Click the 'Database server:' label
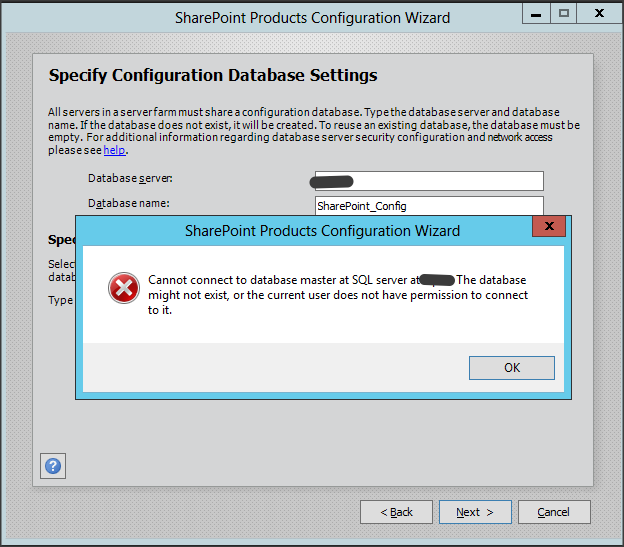The width and height of the screenshot is (624, 547). tap(130, 178)
